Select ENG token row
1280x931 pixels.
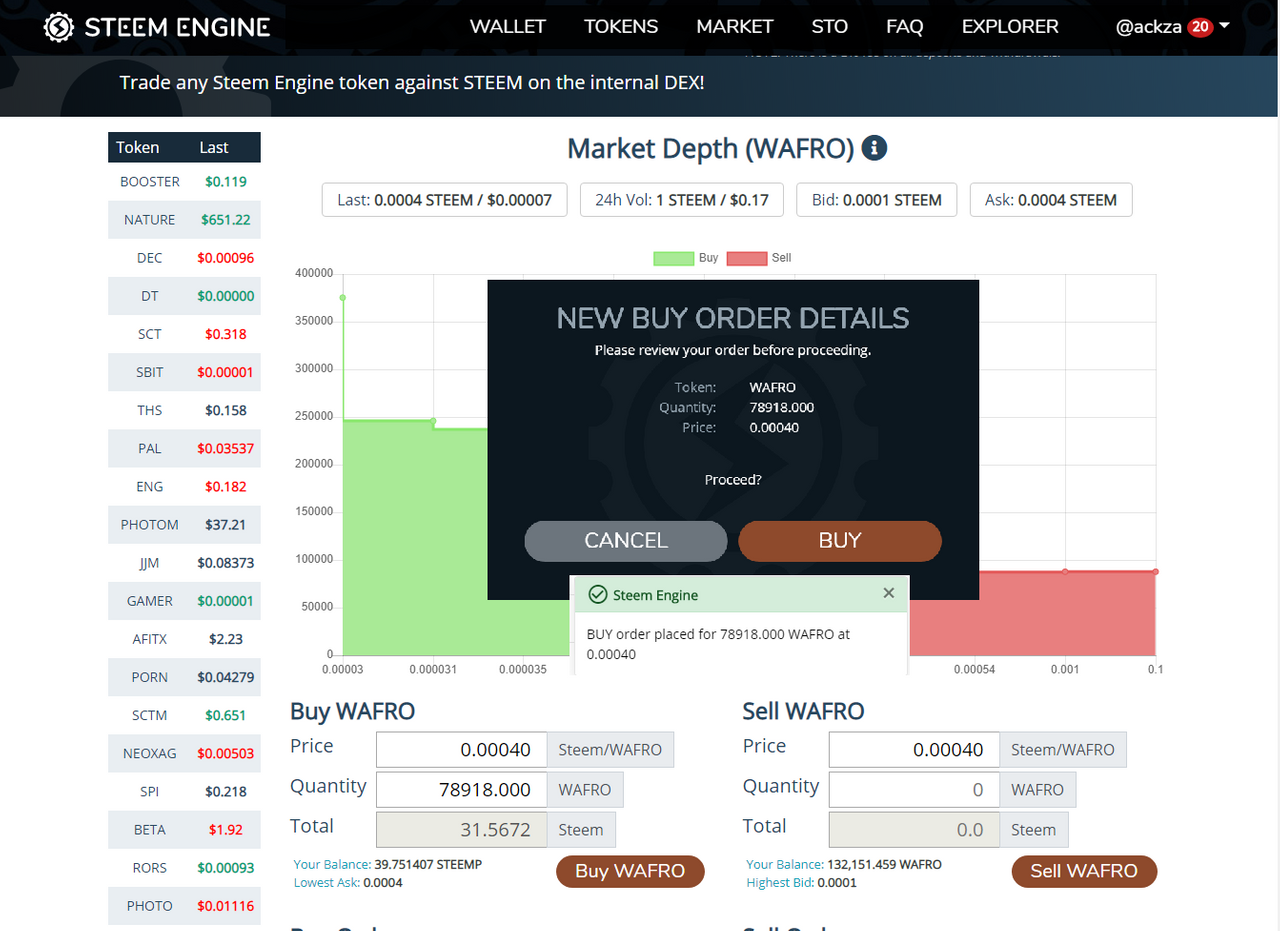[x=184, y=486]
